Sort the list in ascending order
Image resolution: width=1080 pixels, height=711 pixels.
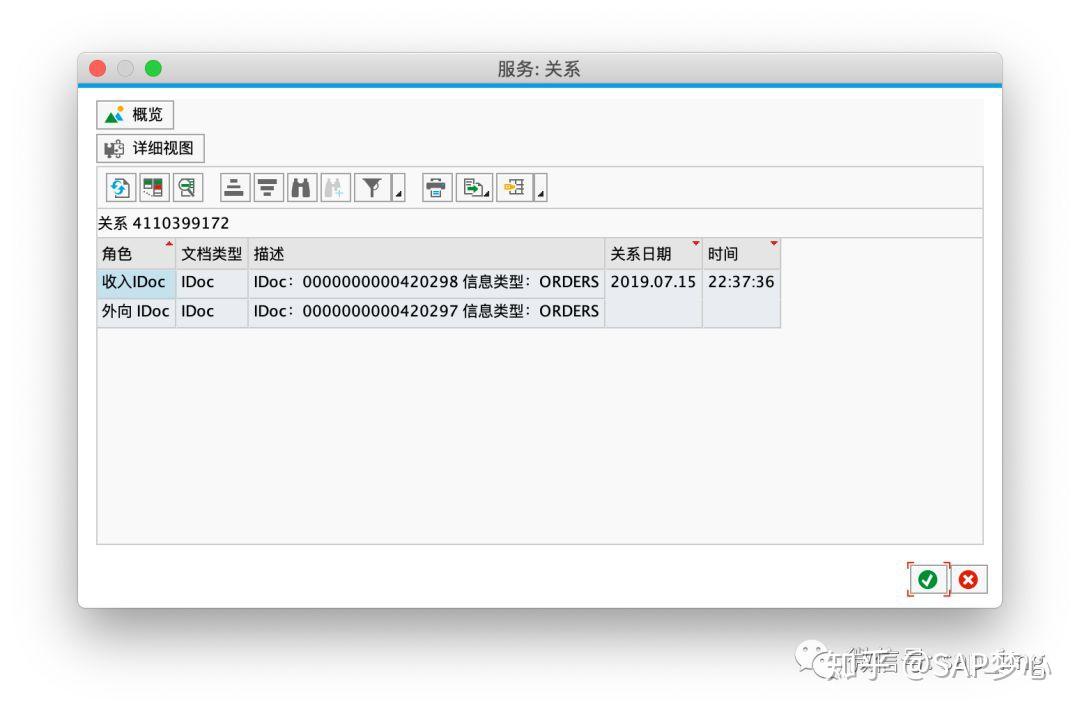coord(234,187)
